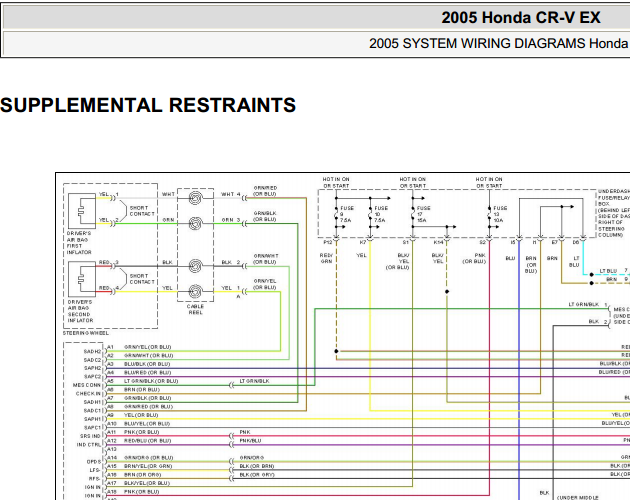Click the "A9 YEL (OR BLU)" row
The width and height of the screenshot is (630, 500).
tap(133, 415)
